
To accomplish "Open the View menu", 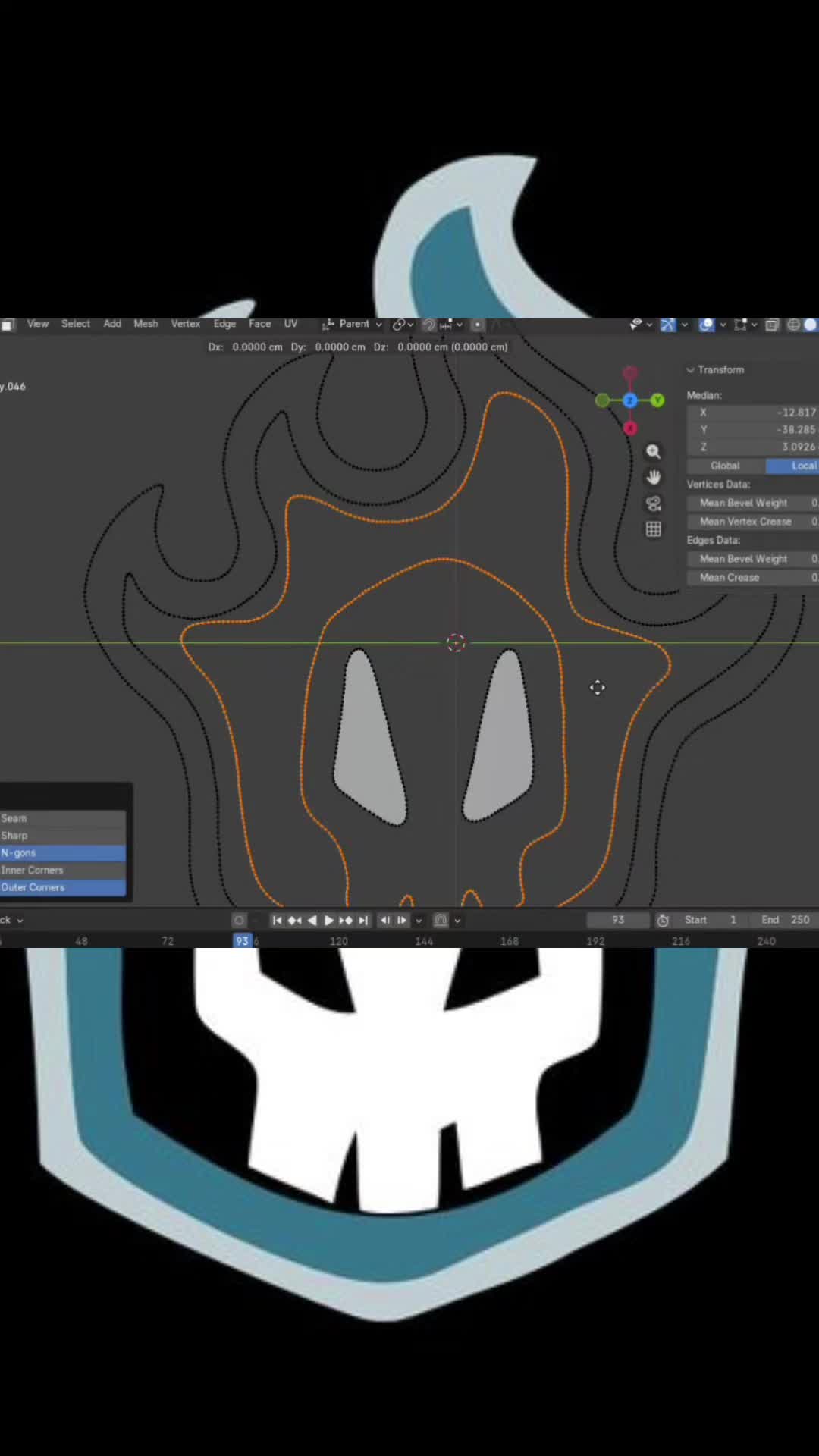I will tap(38, 324).
